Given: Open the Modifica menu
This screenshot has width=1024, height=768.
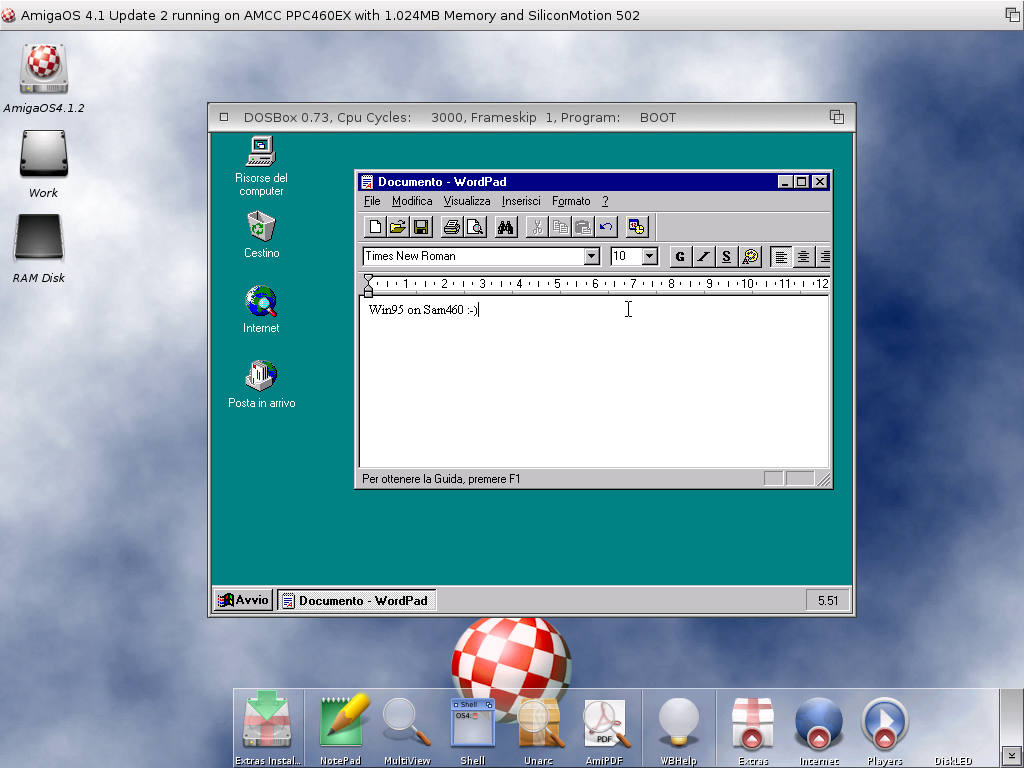Looking at the screenshot, I should 412,201.
